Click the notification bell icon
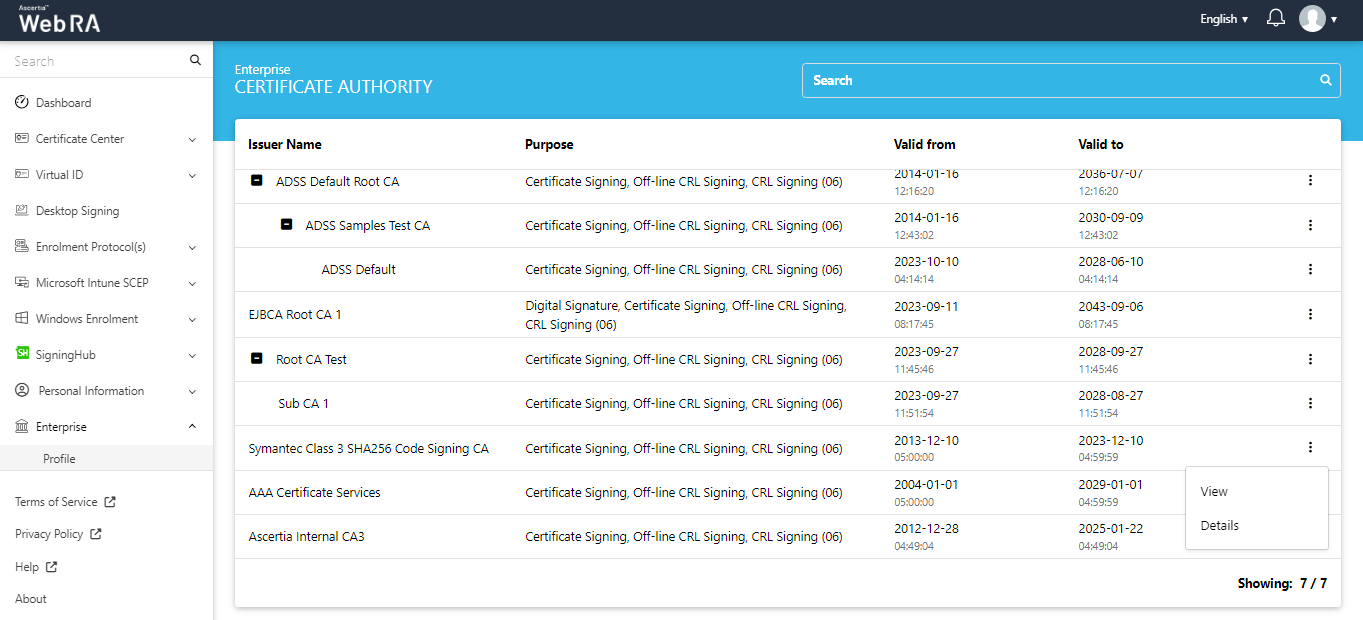This screenshot has width=1363, height=620. (x=1275, y=19)
